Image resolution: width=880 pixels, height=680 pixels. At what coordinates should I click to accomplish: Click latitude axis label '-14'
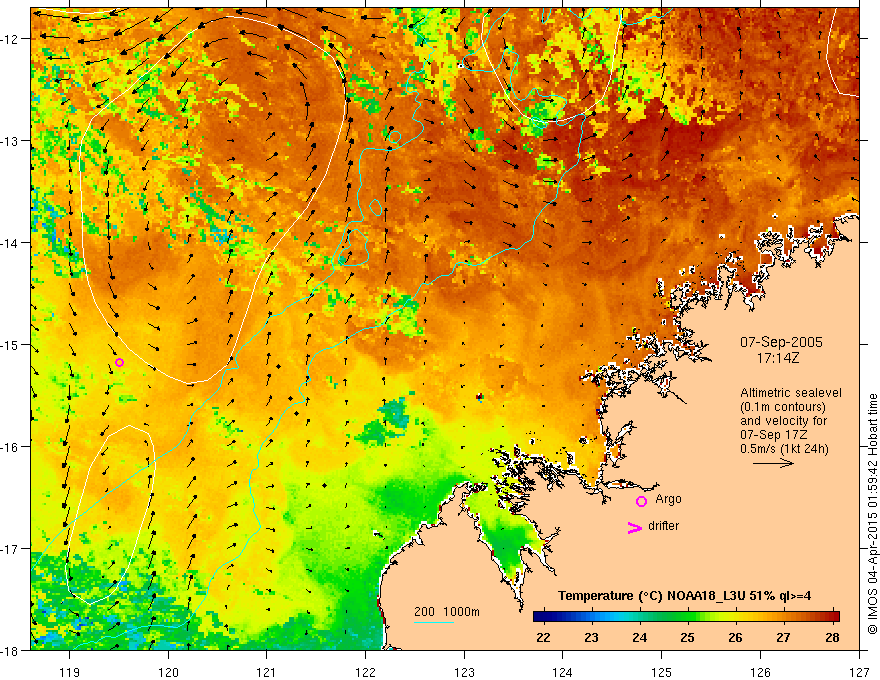pos(11,243)
